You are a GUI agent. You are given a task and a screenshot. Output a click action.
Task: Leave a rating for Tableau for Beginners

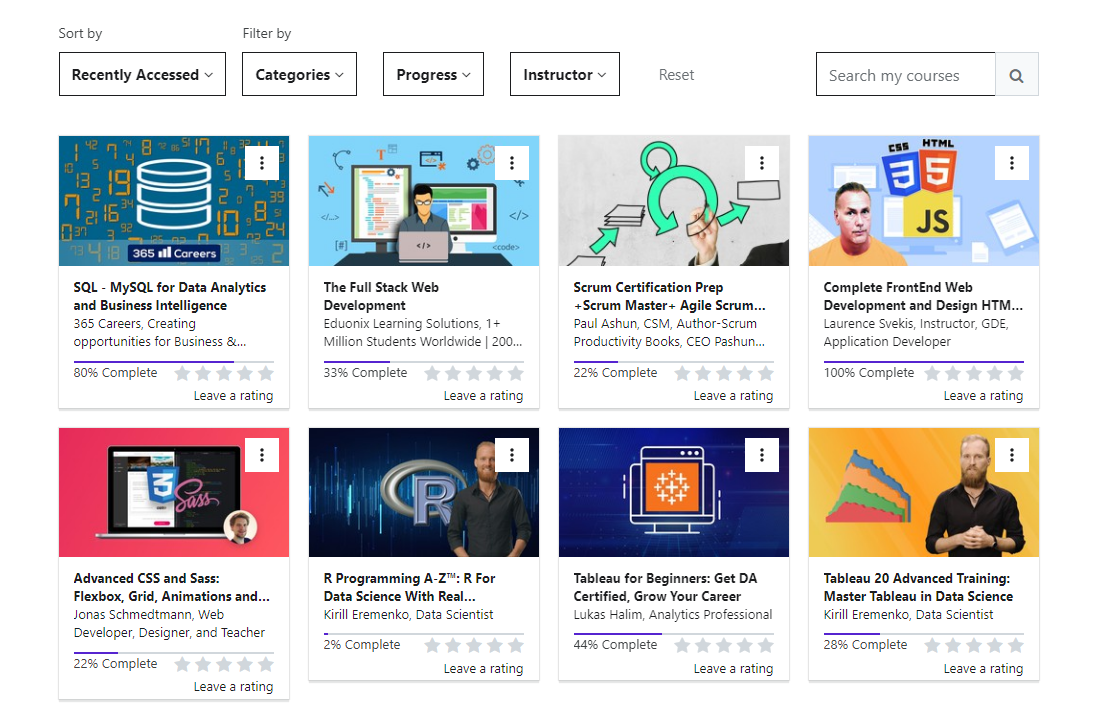[733, 669]
